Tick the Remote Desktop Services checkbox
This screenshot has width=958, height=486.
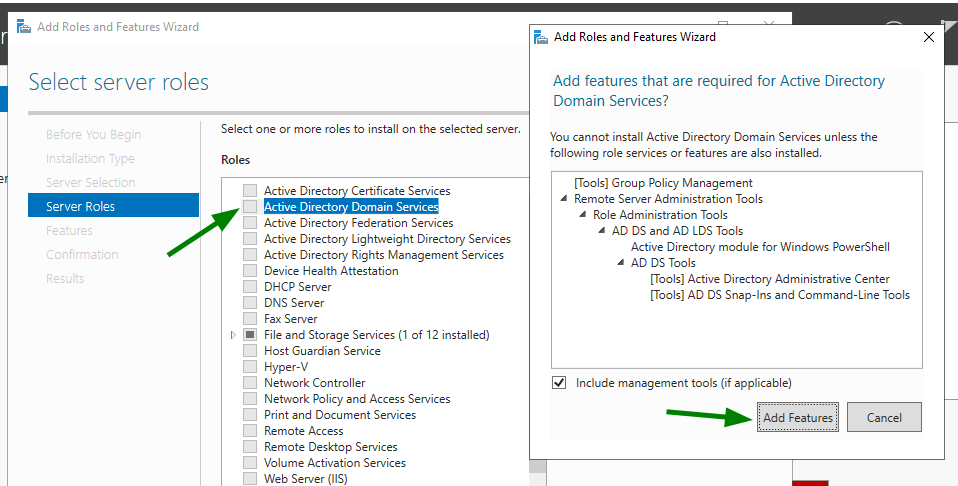click(250, 447)
